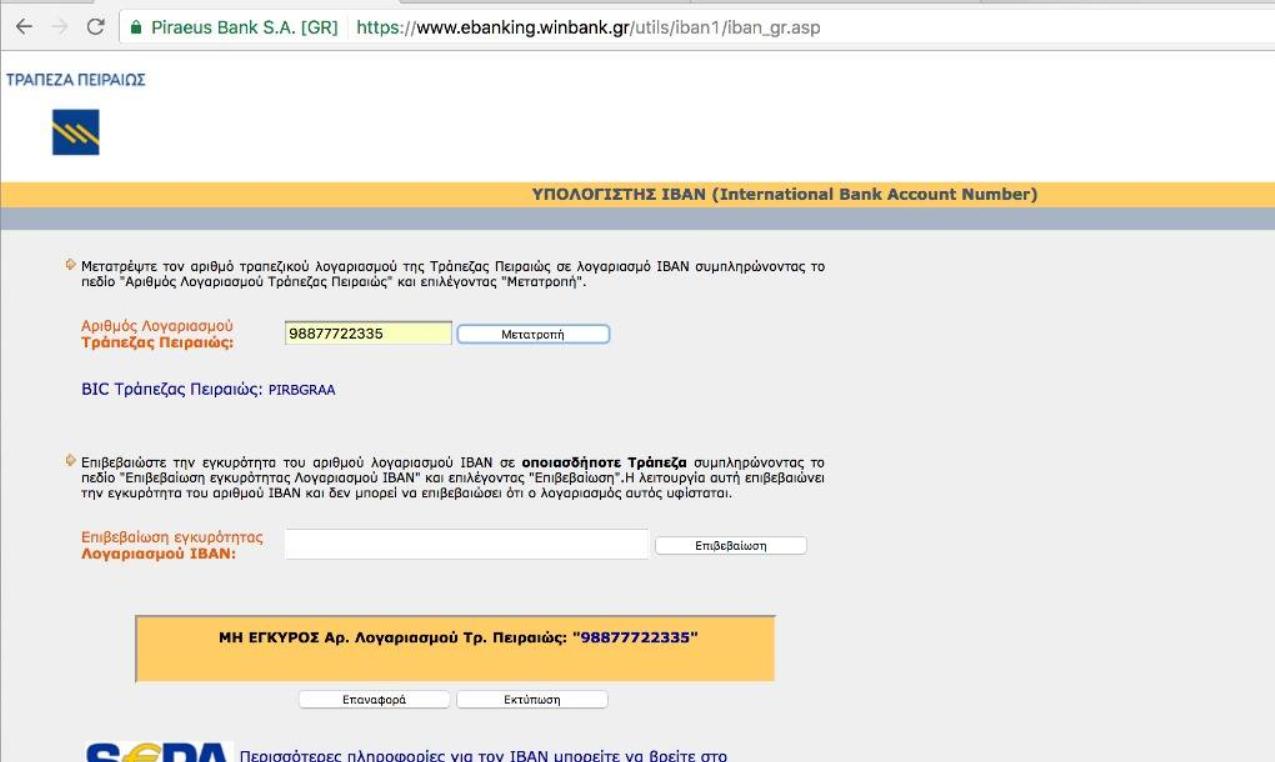Reload the page with the refresh icon
The image size is (1275, 762).
coord(96,27)
